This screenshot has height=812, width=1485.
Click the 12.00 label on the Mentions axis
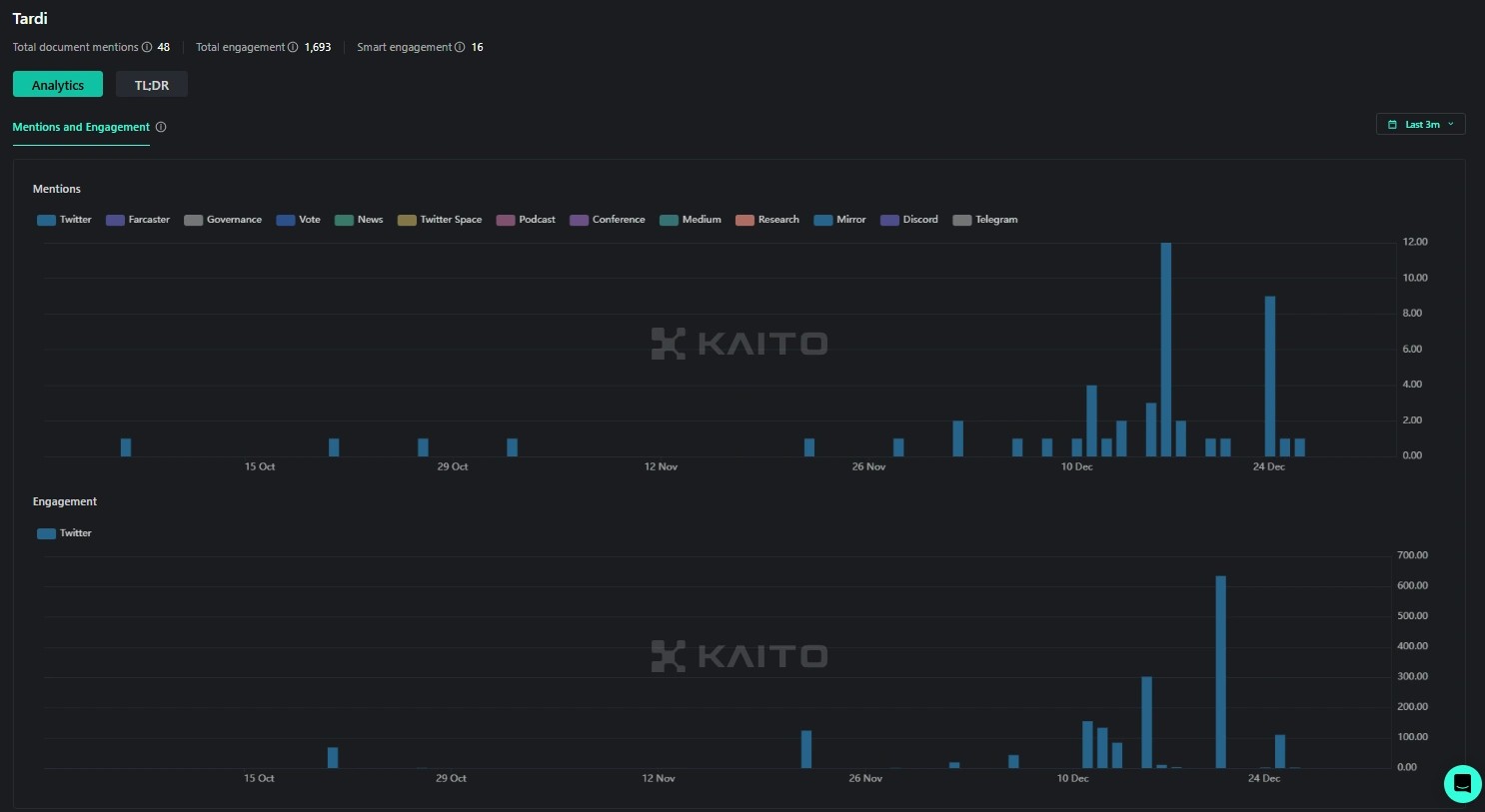1415,242
